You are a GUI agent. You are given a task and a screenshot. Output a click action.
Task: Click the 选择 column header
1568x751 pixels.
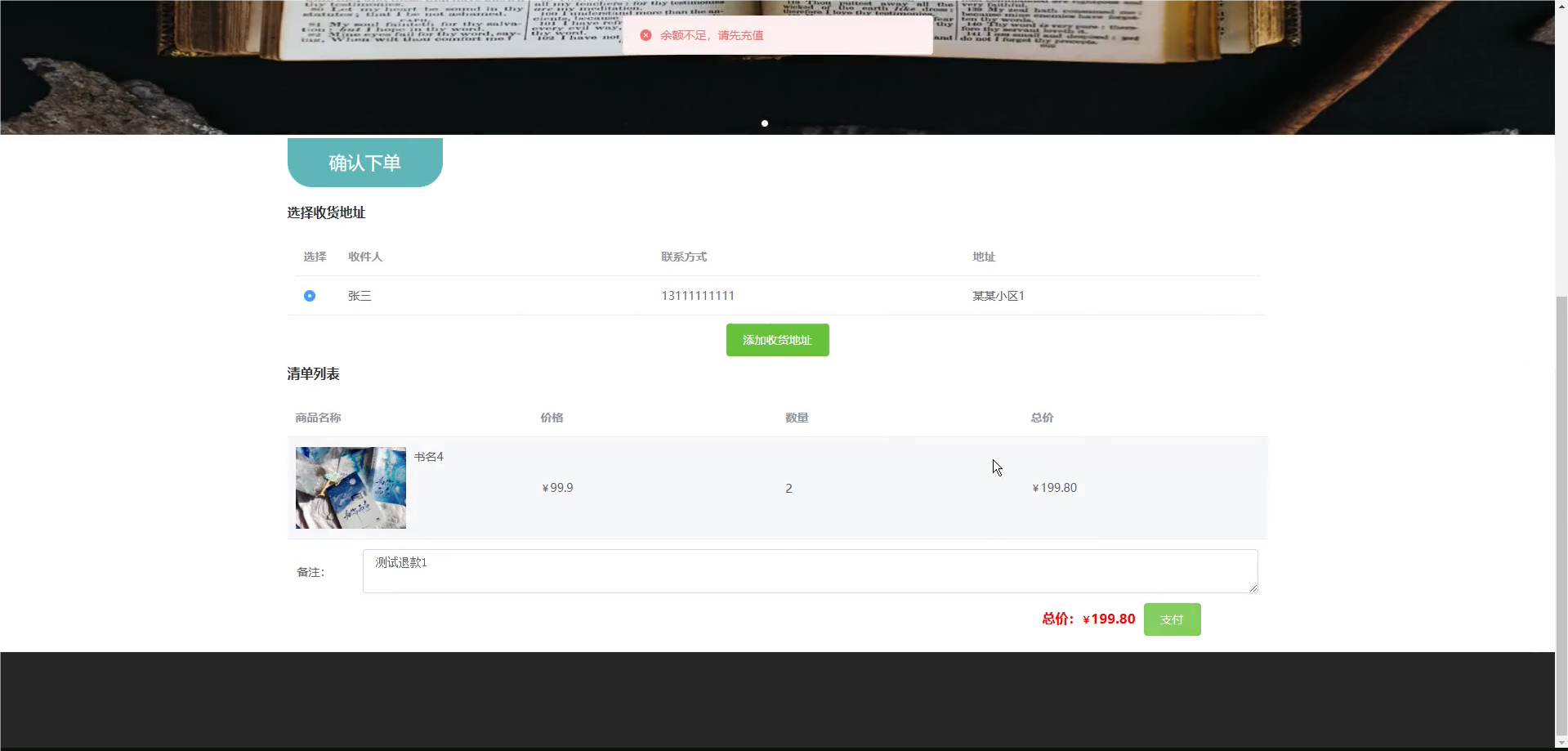point(315,257)
